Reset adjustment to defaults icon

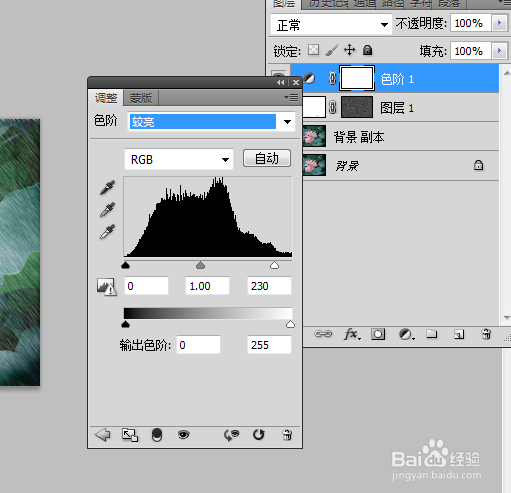click(259, 435)
